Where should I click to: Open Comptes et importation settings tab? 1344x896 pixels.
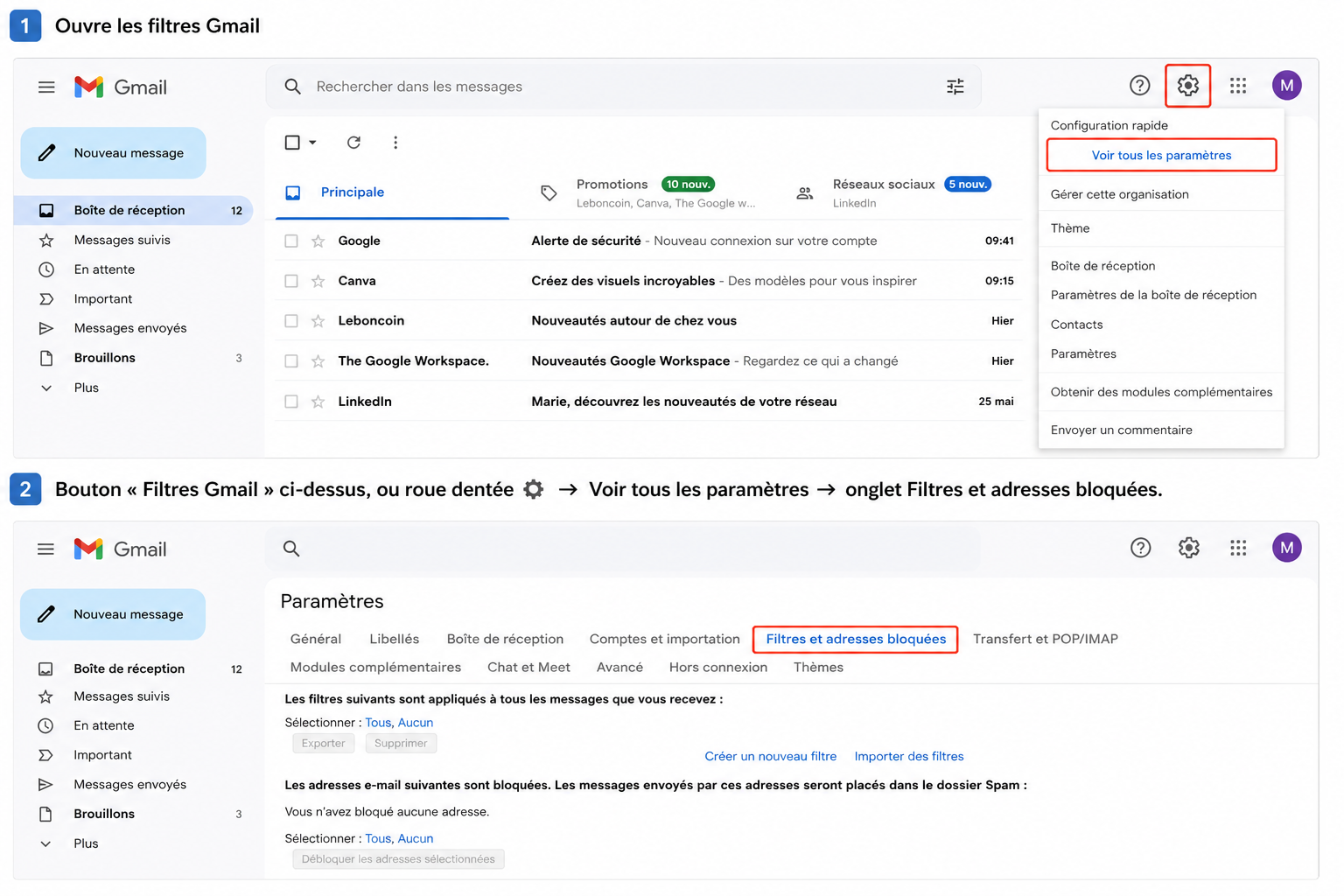(x=665, y=639)
